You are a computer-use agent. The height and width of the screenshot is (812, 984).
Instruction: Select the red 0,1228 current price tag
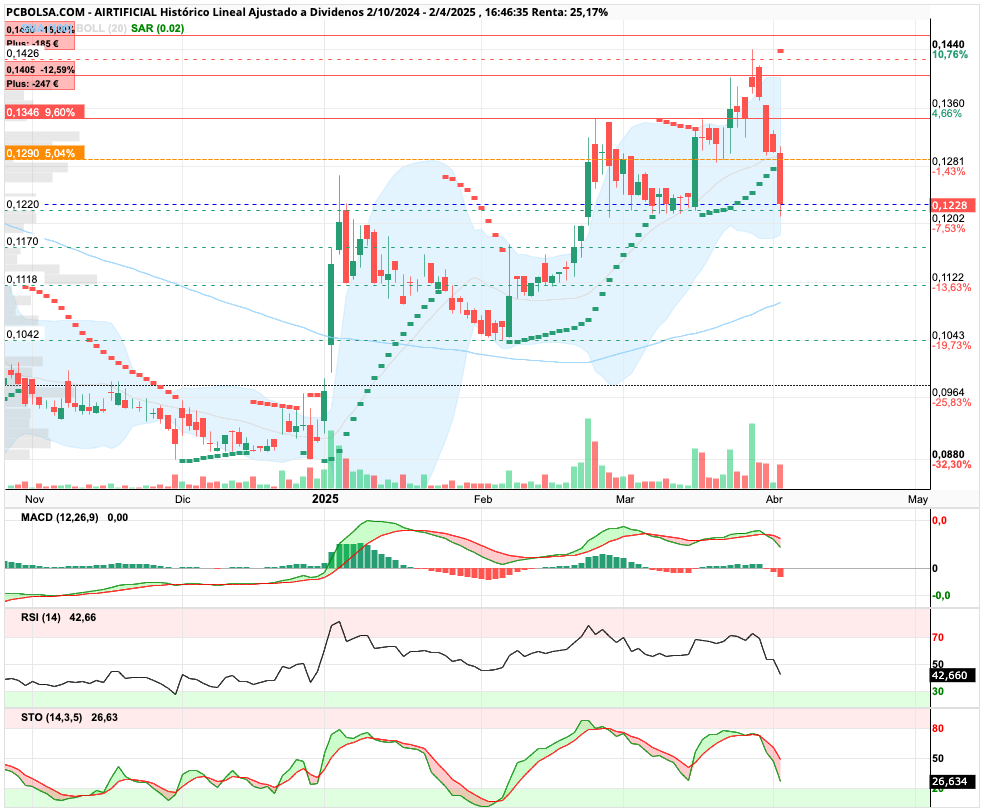click(953, 205)
